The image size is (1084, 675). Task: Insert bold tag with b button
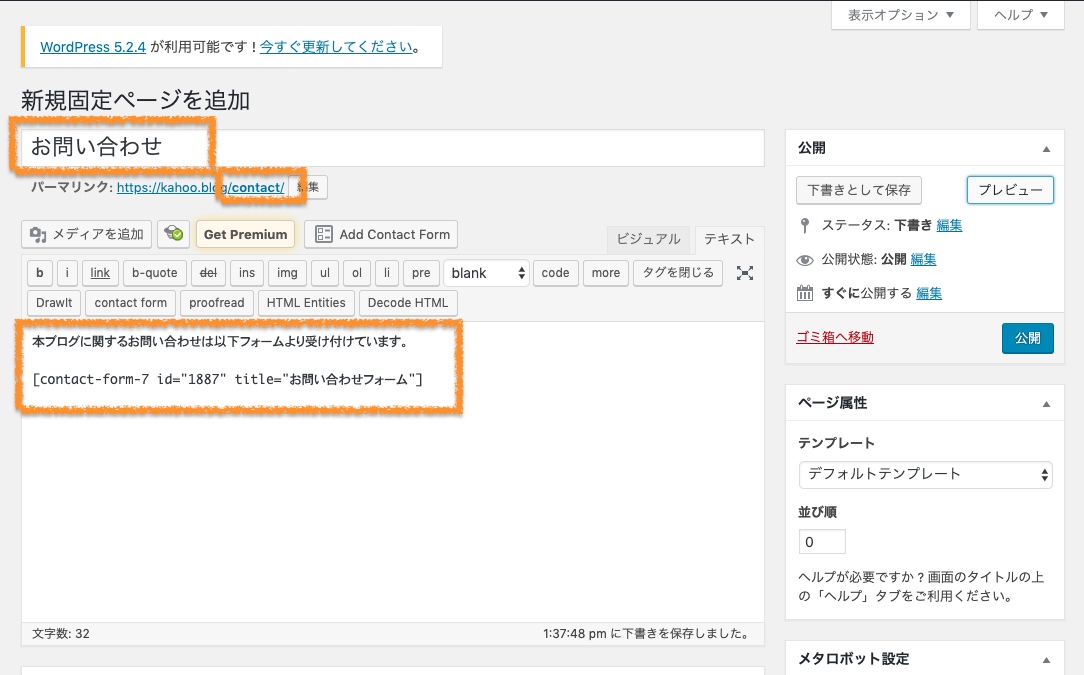click(x=39, y=273)
